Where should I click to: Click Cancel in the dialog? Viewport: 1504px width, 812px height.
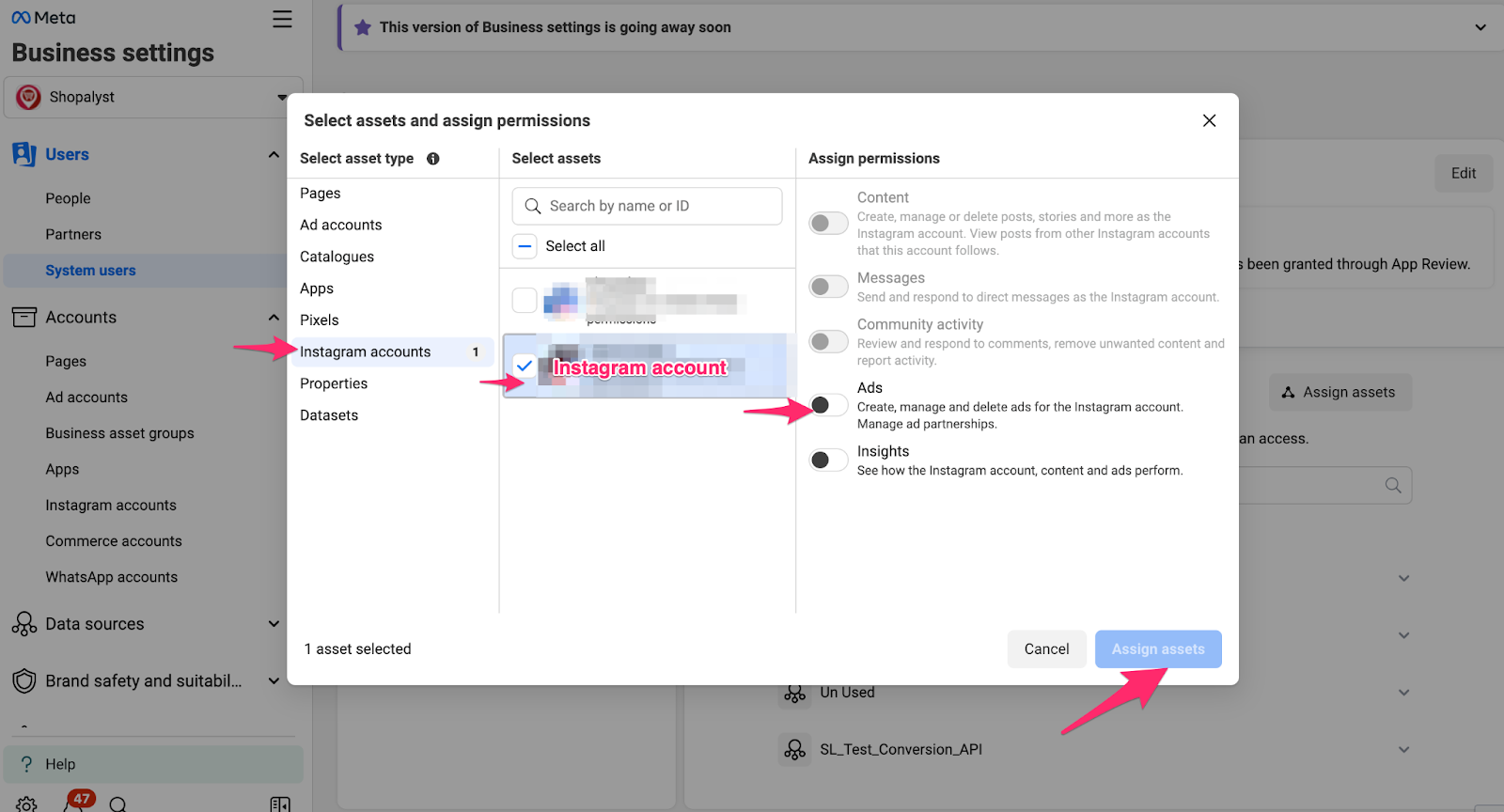coord(1046,649)
